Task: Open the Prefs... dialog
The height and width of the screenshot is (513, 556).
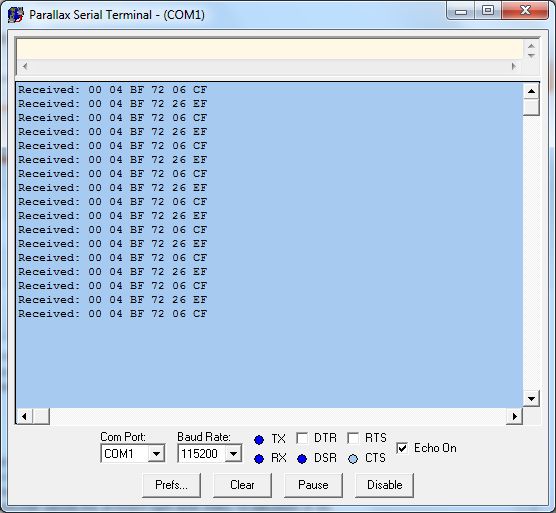Action: tap(172, 485)
